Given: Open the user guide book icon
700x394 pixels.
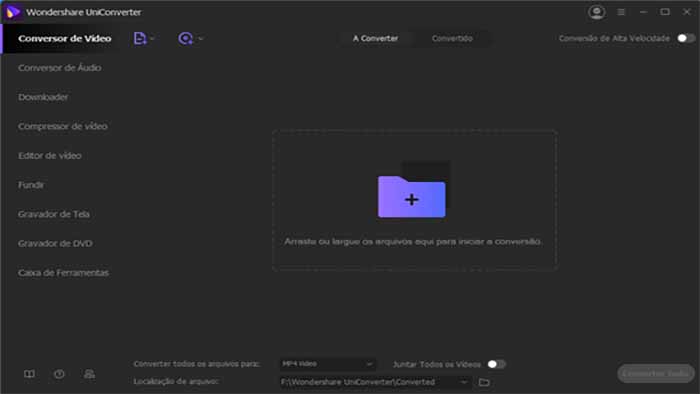Looking at the screenshot, I should tap(29, 374).
